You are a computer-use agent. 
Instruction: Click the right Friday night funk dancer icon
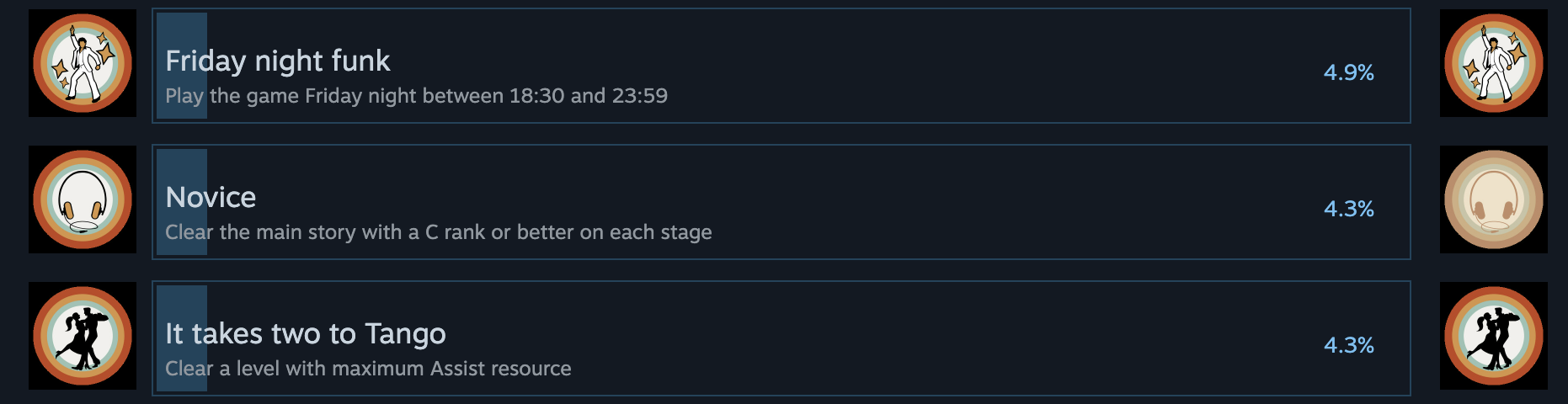point(1493,63)
